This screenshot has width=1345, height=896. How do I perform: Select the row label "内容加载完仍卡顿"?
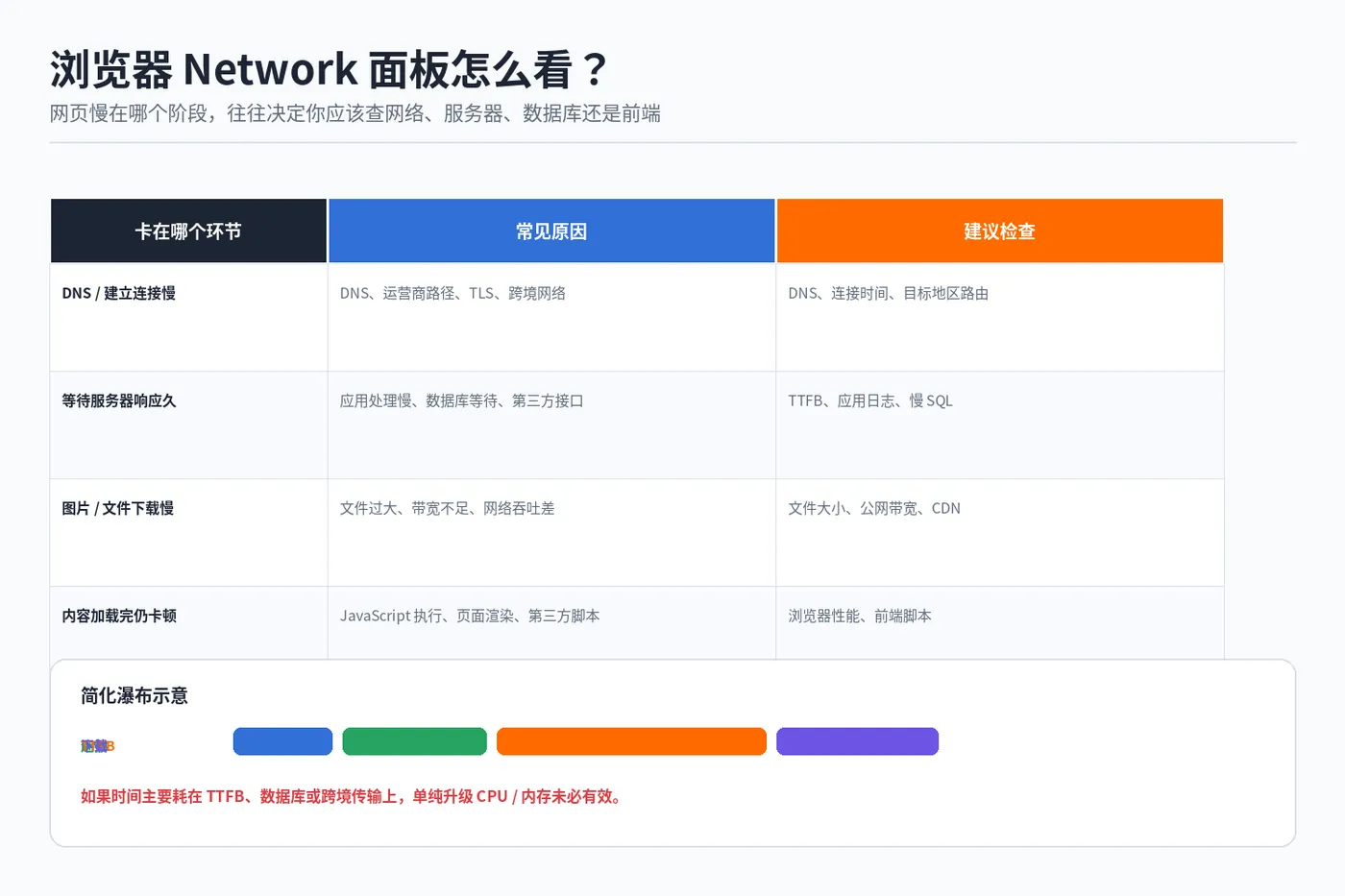[119, 616]
